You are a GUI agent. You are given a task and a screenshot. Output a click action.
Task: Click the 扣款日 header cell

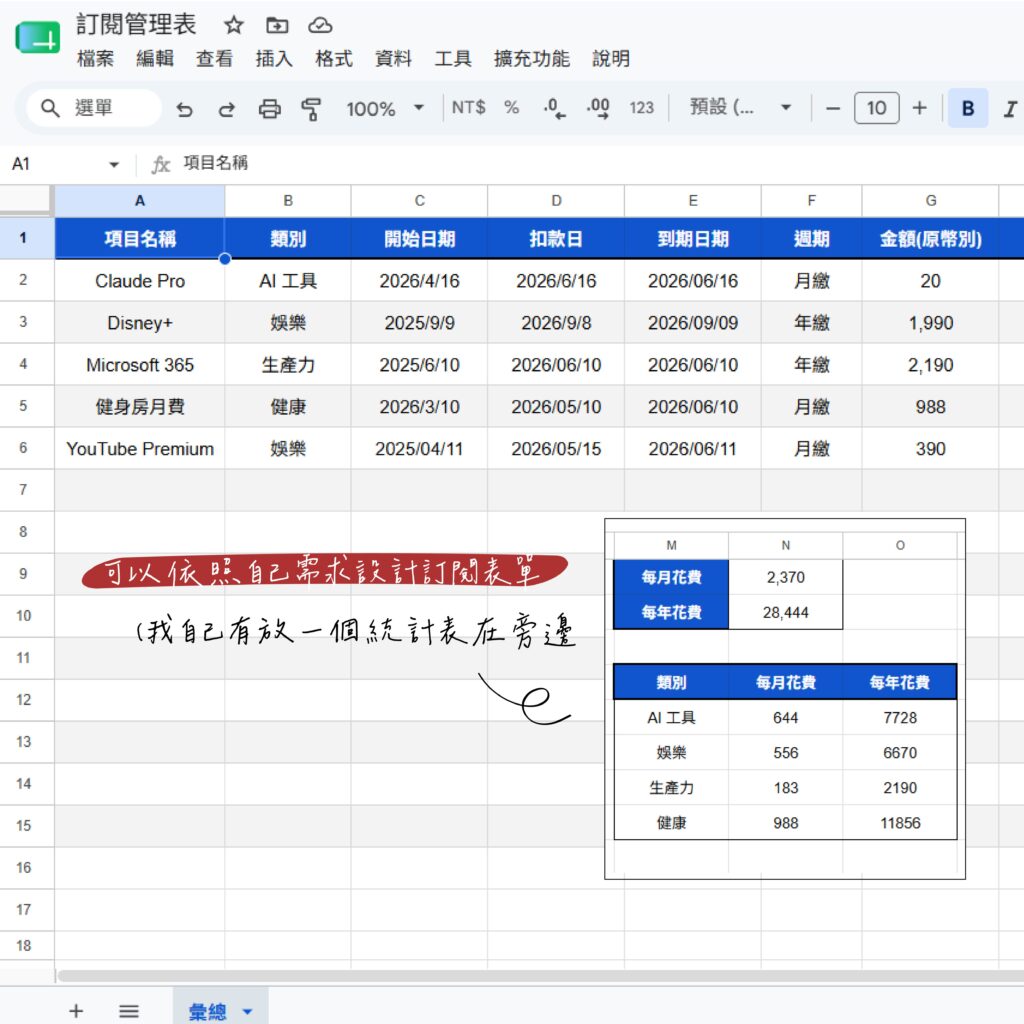[556, 239]
